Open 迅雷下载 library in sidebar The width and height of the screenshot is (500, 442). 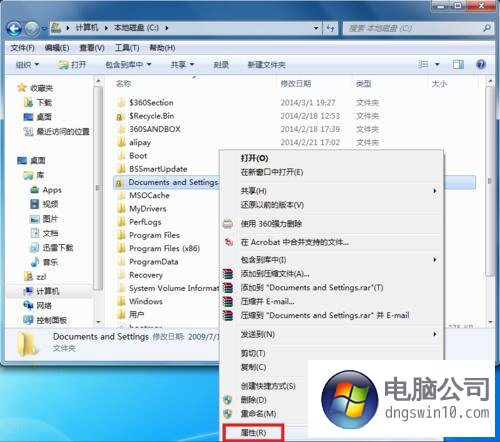point(52,247)
